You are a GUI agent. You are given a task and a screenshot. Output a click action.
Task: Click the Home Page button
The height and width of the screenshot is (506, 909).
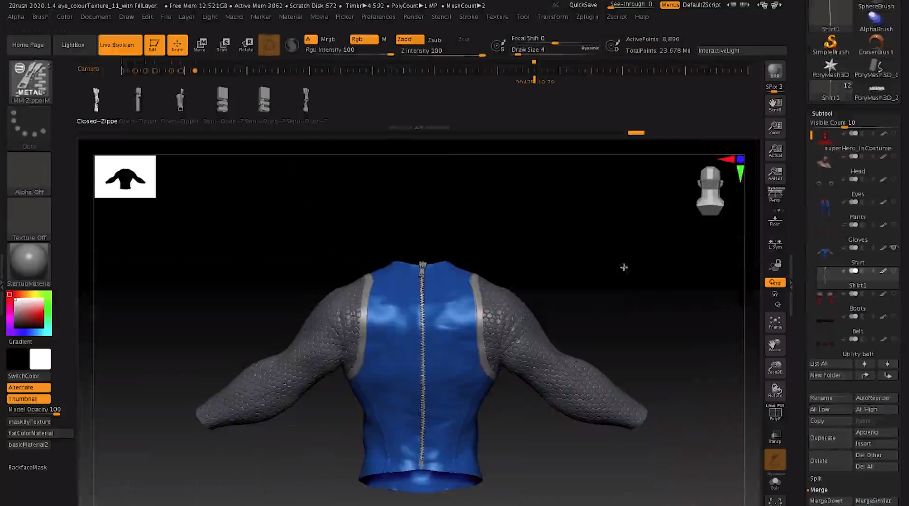pos(28,45)
